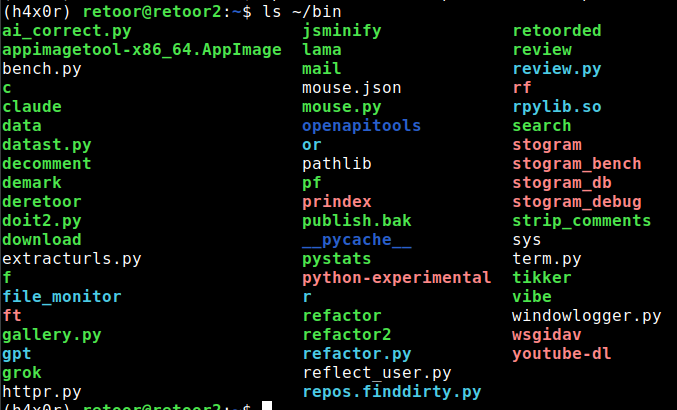Screen dimensions: 677x410
Task: Select the stogram_bench filename
Action: click(577, 164)
